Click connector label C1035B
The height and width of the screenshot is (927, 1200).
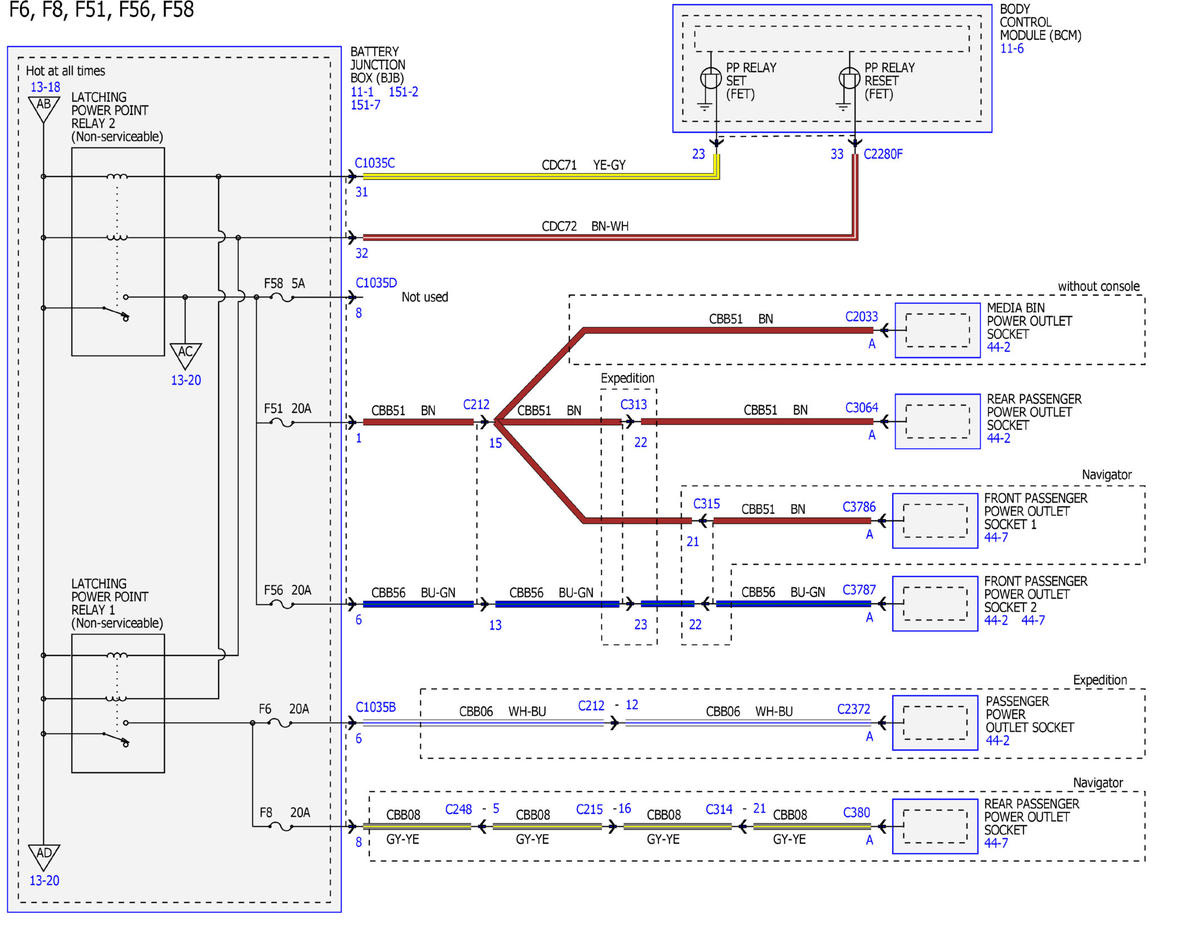[375, 707]
